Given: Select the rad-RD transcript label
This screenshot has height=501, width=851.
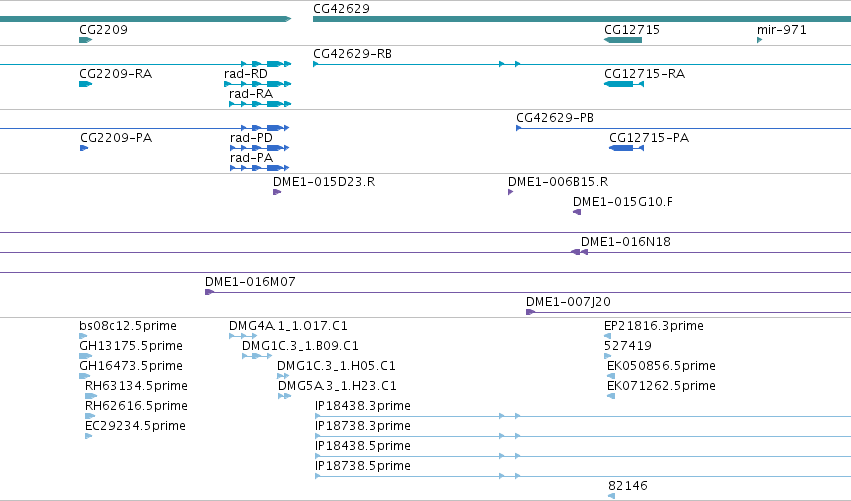Looking at the screenshot, I should point(246,73).
